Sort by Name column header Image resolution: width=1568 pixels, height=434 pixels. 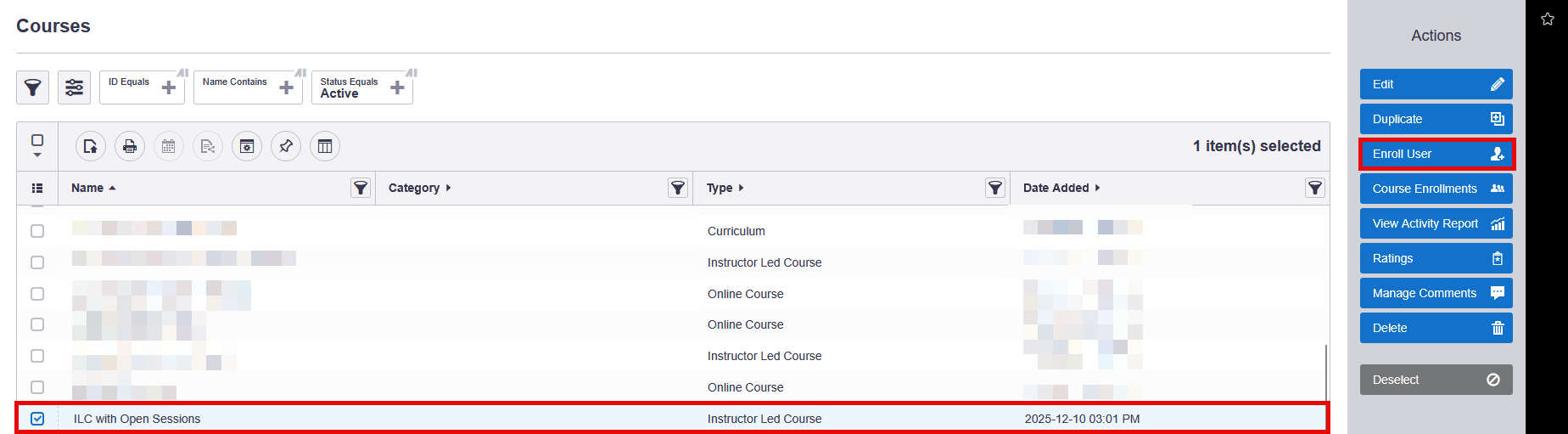pyautogui.click(x=93, y=188)
